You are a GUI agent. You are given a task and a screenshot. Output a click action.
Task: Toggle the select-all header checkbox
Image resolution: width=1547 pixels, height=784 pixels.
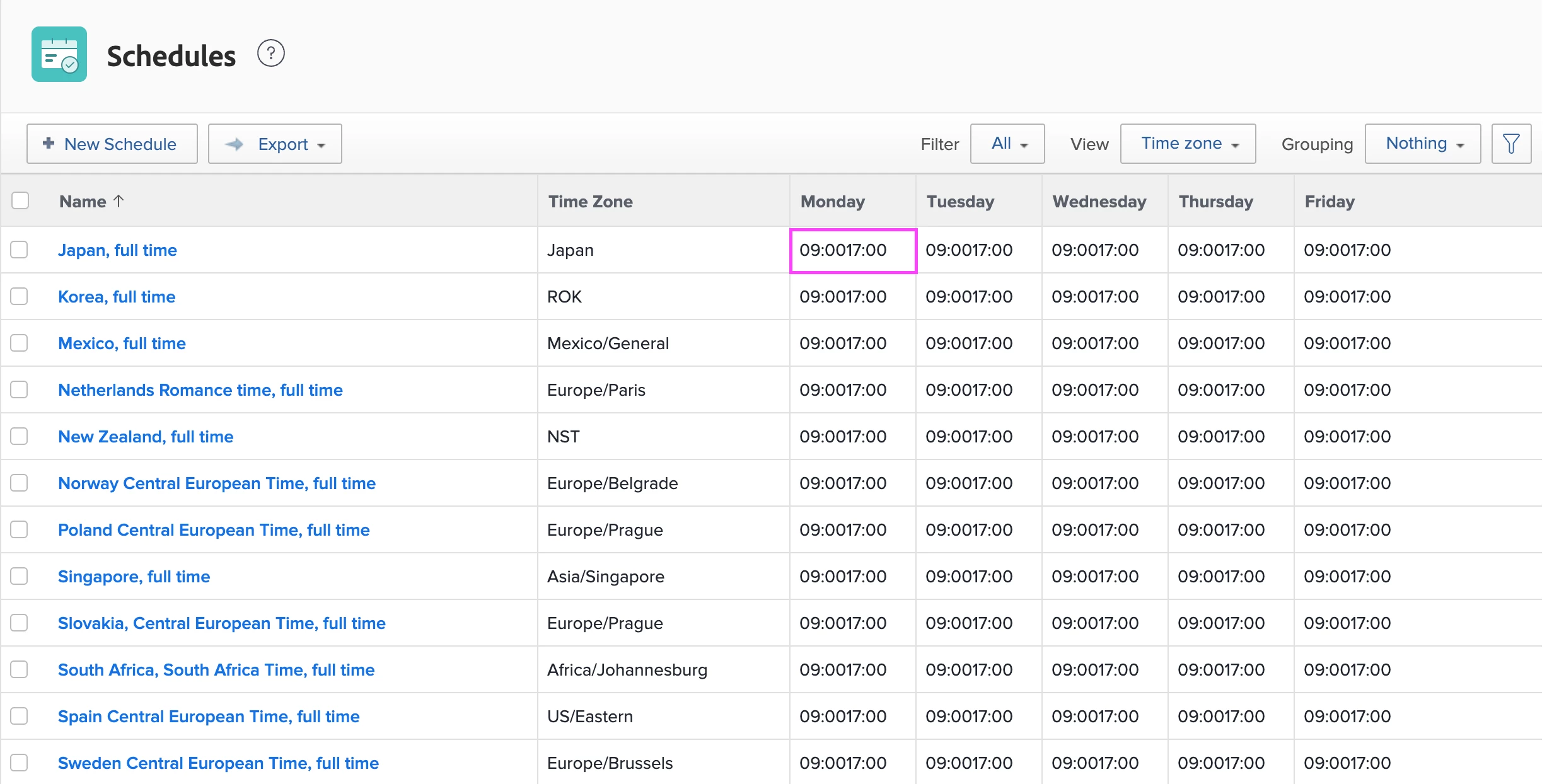[x=20, y=201]
